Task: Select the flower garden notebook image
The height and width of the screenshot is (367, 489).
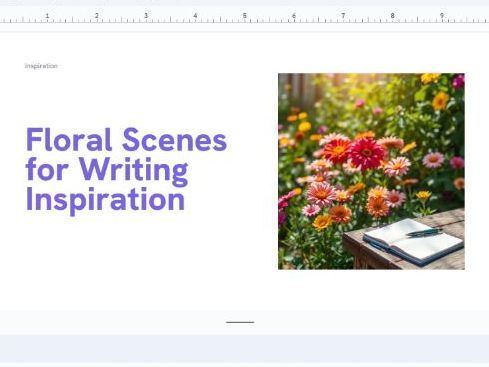Action: click(x=371, y=171)
